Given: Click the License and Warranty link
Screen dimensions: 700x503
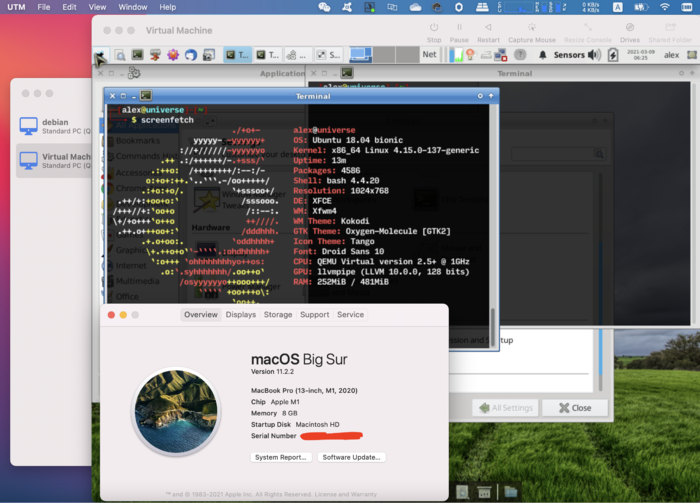Looking at the screenshot, I should (346, 494).
